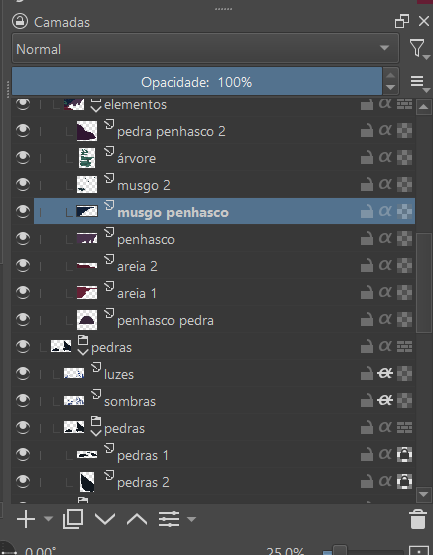Image resolution: width=433 pixels, height=555 pixels.
Task: Lock the musgo penhasco layer
Action: pos(367,212)
